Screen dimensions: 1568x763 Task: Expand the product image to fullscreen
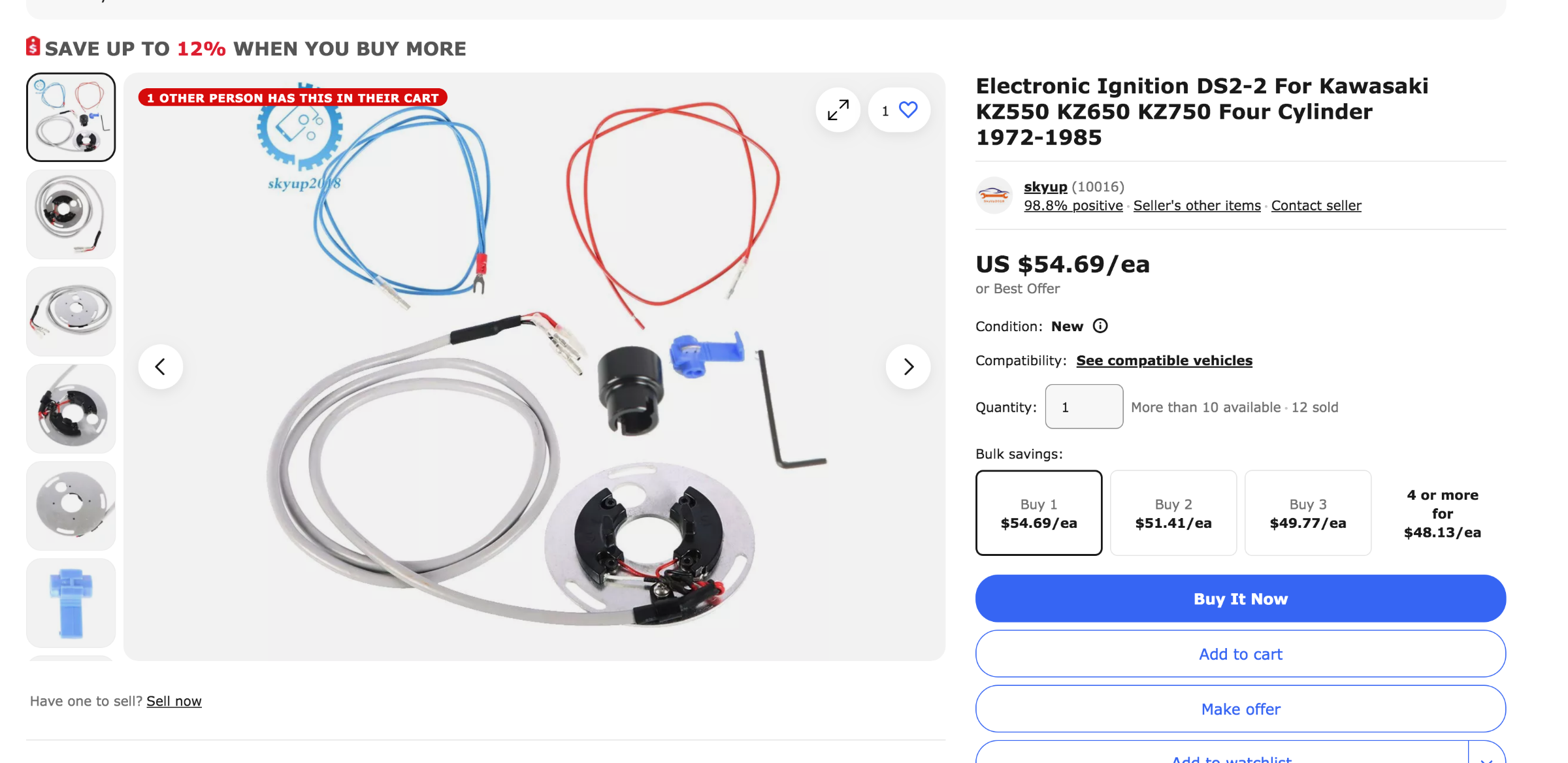point(838,110)
